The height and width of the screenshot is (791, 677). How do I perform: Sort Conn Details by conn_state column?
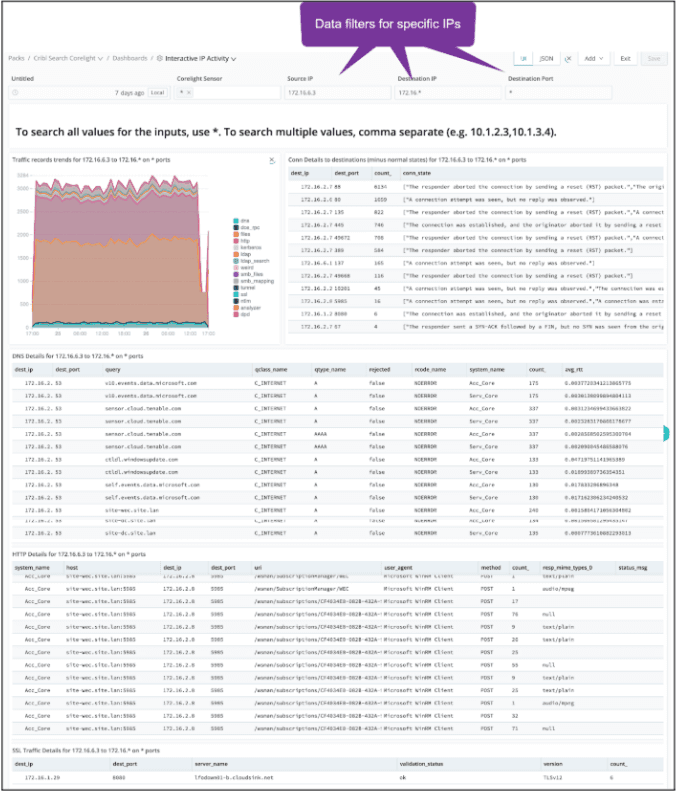pyautogui.click(x=417, y=173)
